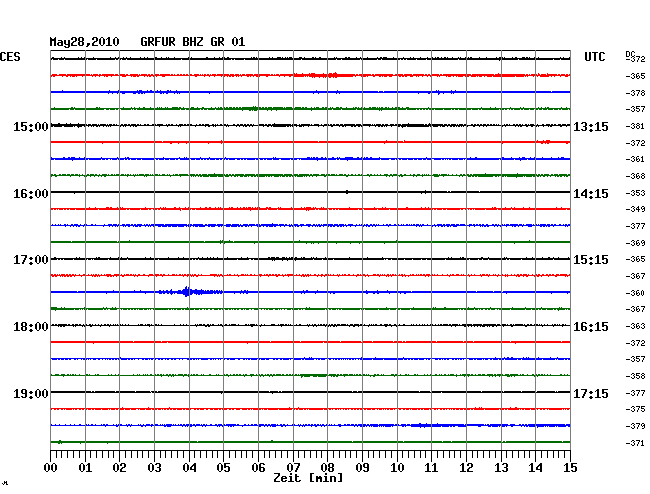
Task: Select minute tick label 03
Action: (154, 468)
